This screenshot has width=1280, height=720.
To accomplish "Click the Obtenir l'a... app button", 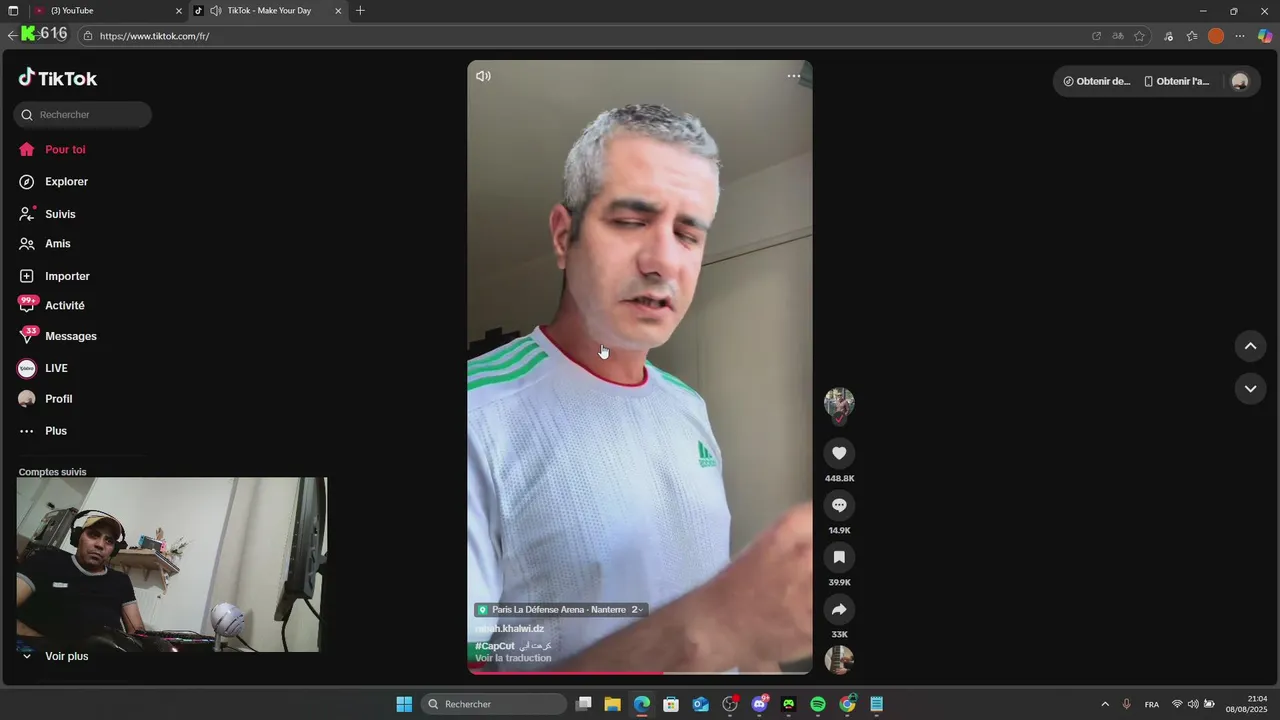I will tap(1177, 82).
